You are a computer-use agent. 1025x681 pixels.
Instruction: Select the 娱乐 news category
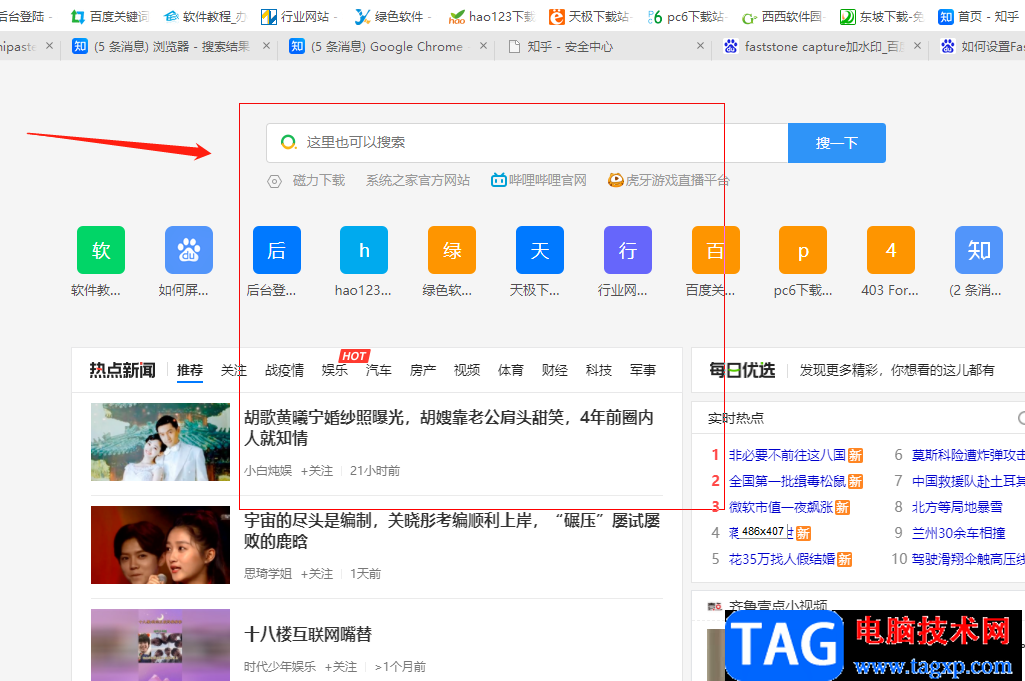(335, 371)
